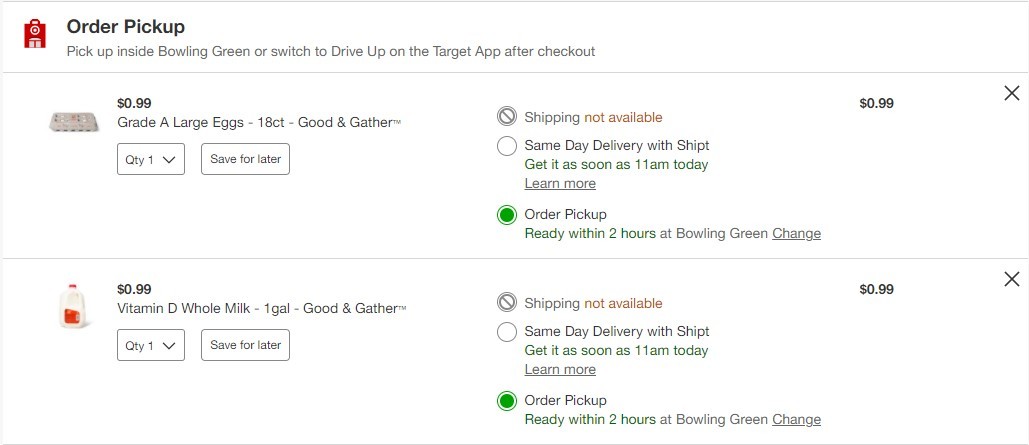Open the Qty 1 dropdown for milk

click(x=151, y=345)
